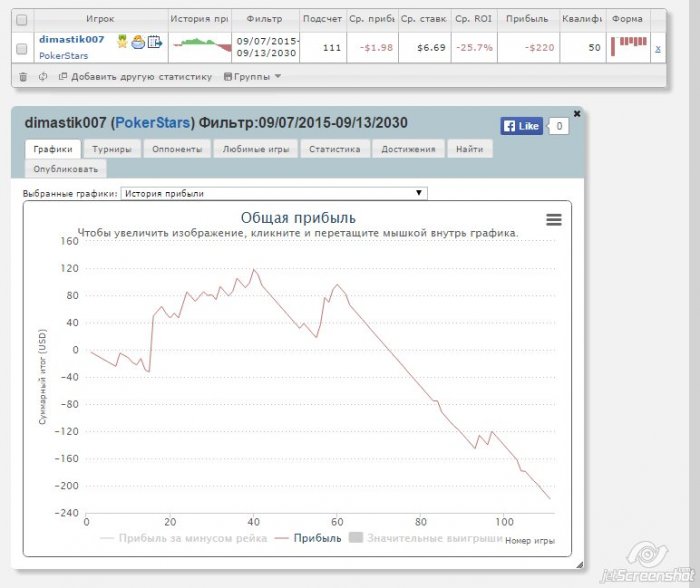
Task: Close the dimastik007 details panel
Action: click(577, 113)
